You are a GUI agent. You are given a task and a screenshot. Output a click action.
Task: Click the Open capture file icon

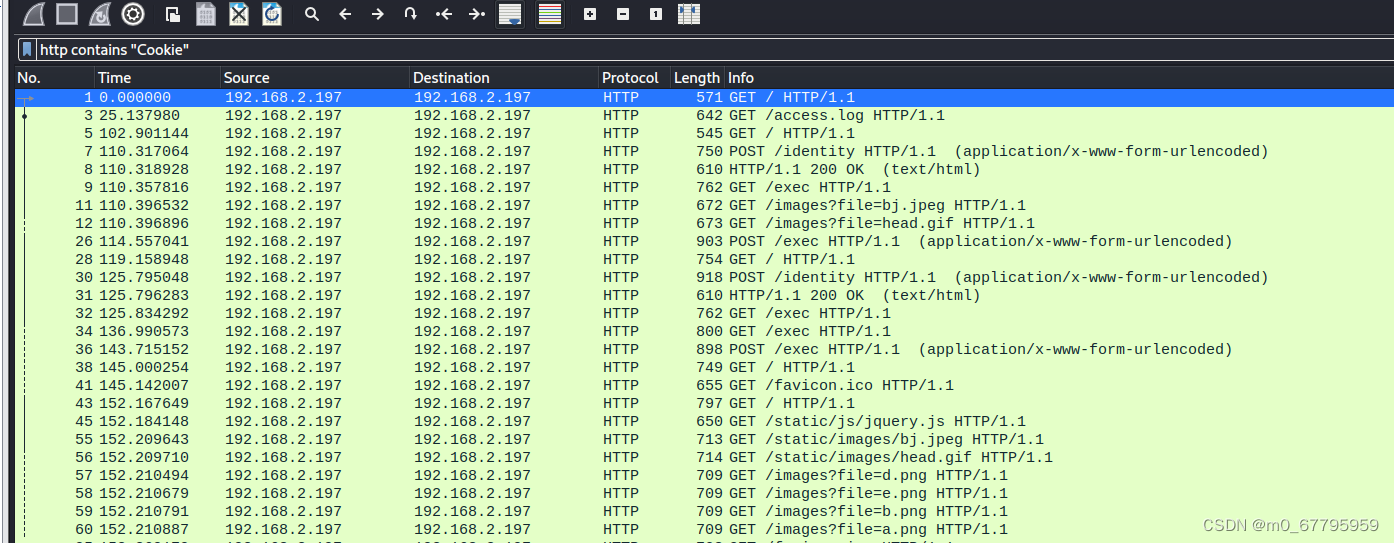[x=173, y=14]
